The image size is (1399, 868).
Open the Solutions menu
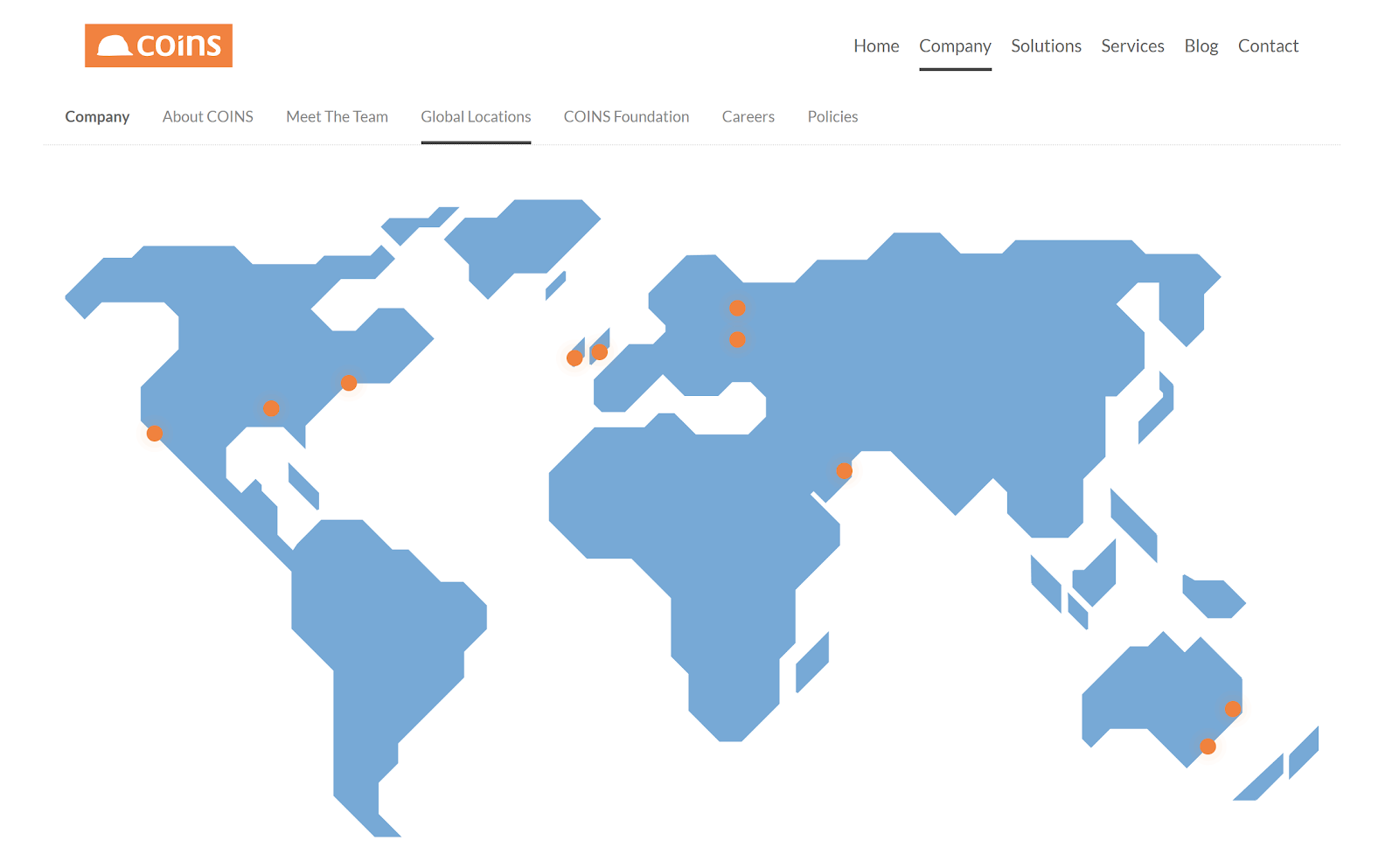click(1046, 46)
